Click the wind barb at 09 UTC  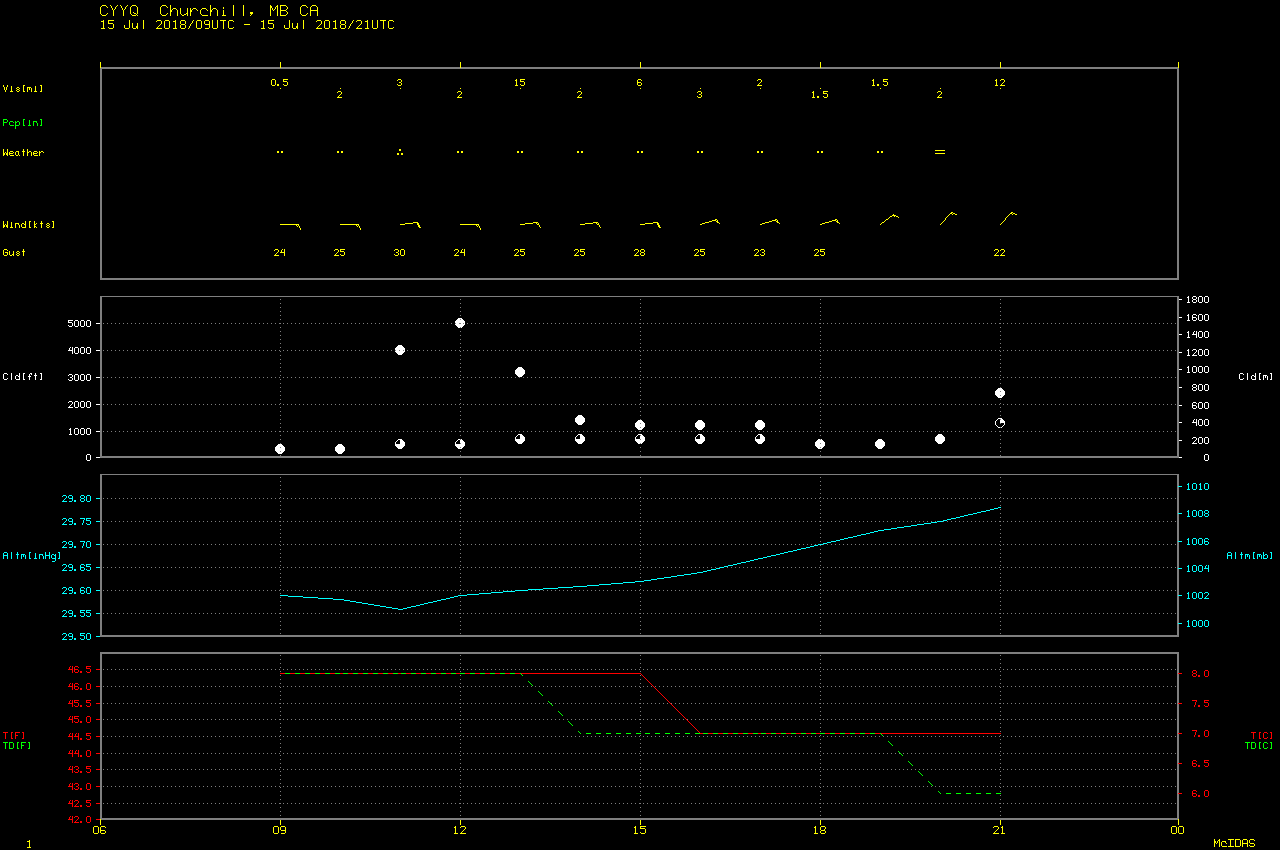pos(290,225)
